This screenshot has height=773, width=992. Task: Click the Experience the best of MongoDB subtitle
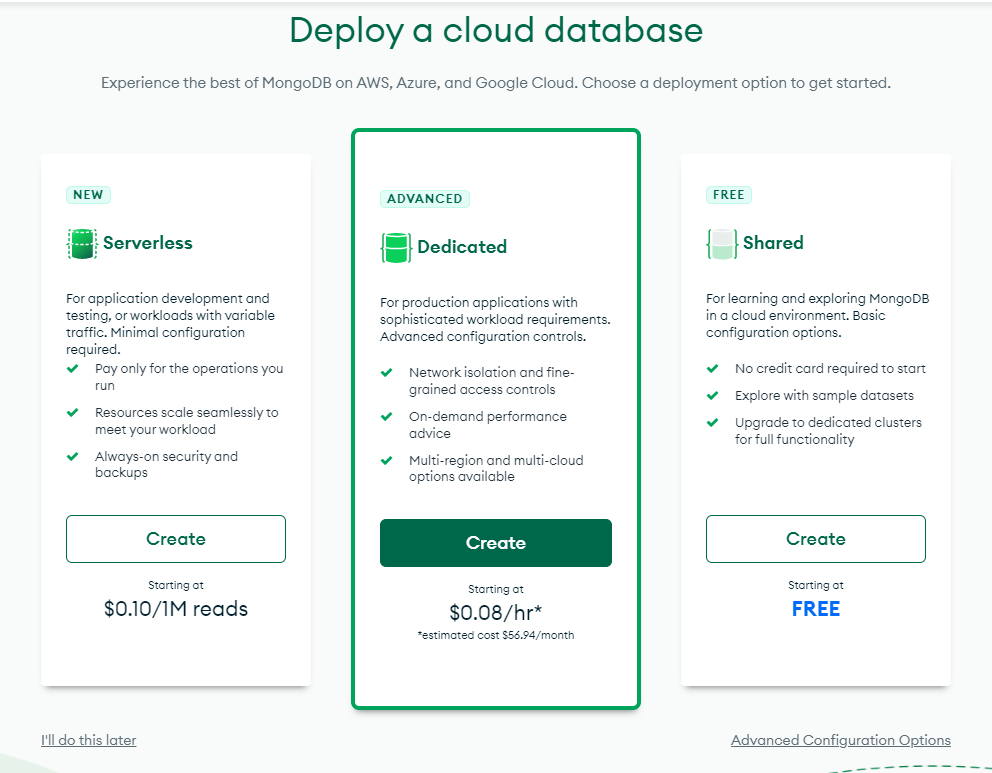coord(496,83)
